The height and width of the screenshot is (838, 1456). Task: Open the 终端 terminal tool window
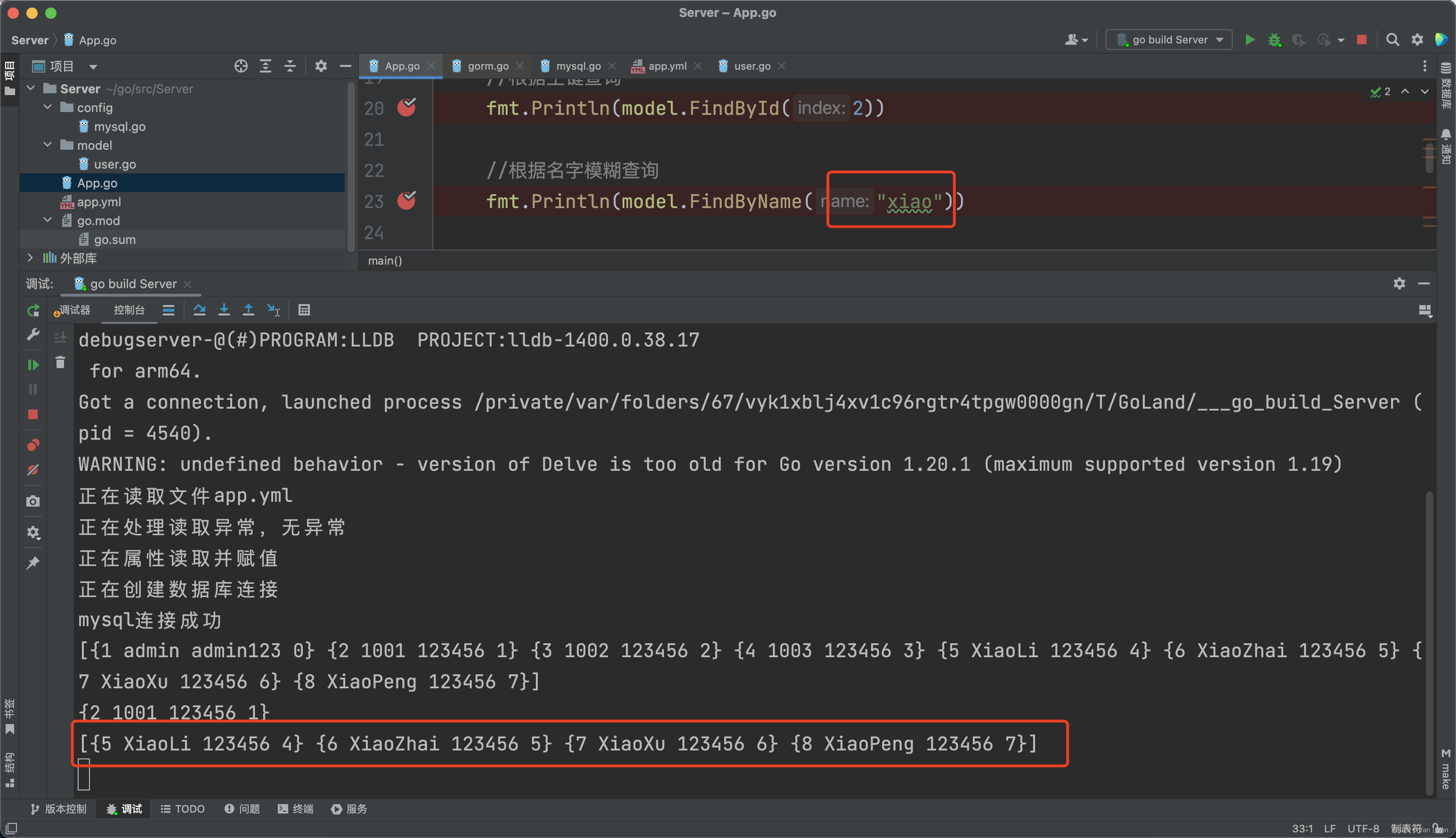point(296,809)
